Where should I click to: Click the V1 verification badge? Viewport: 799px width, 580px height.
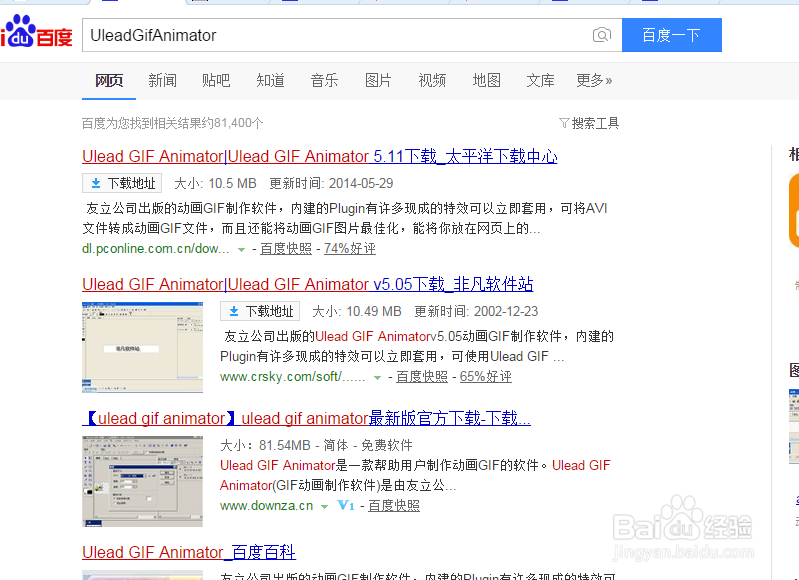click(345, 505)
